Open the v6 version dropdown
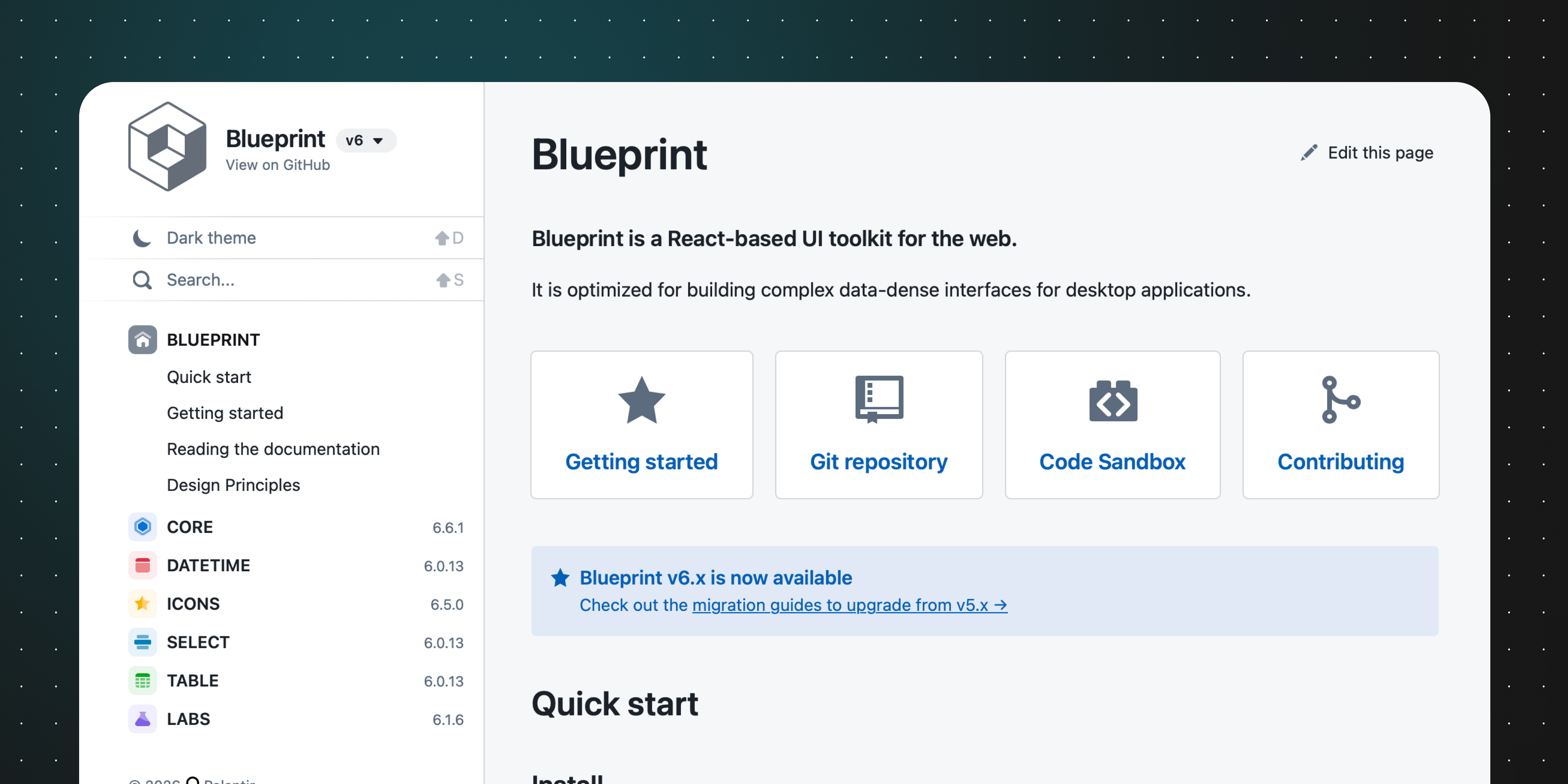Screen dimensions: 1568x784 [366, 140]
